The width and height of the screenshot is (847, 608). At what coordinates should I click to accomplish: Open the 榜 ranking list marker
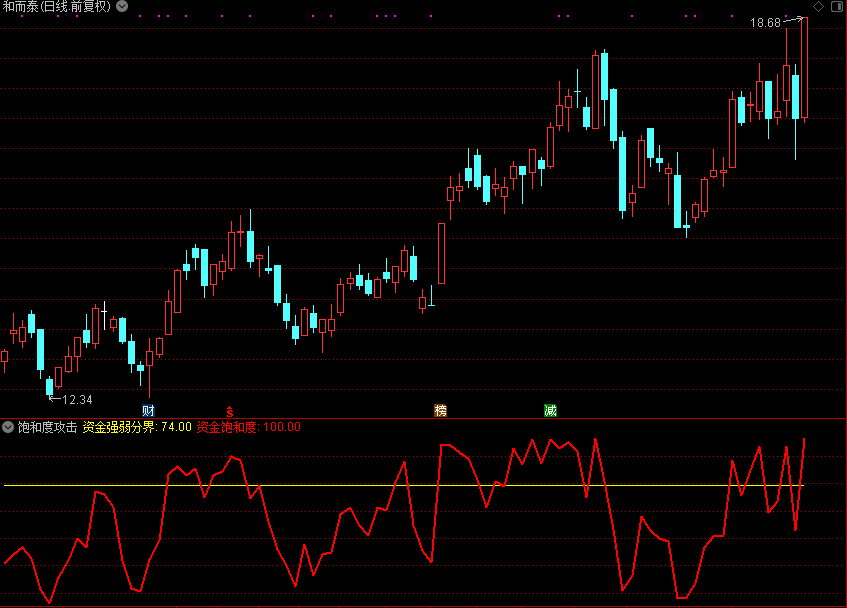pyautogui.click(x=440, y=410)
